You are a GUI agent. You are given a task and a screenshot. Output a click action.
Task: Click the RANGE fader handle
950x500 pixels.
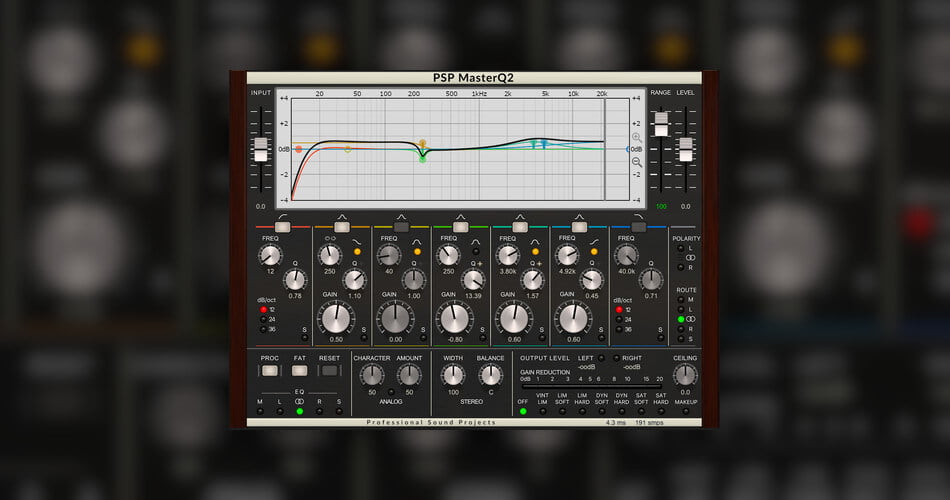coord(660,124)
